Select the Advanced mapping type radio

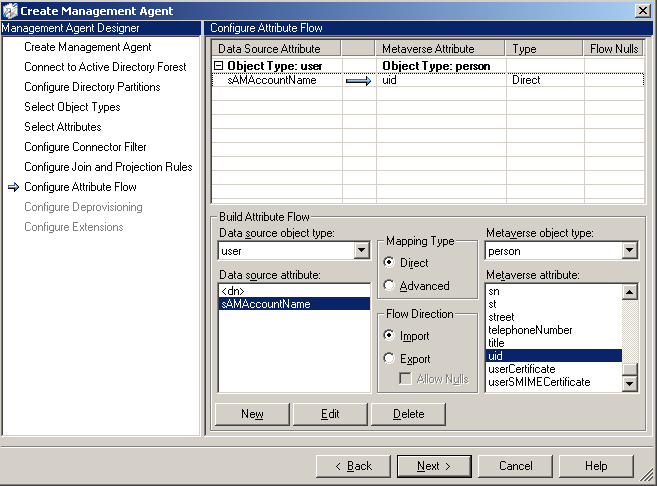(389, 285)
